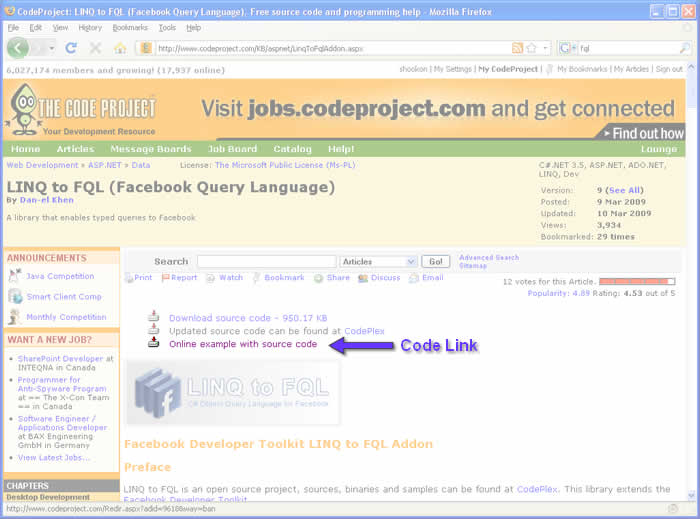The image size is (700, 519).
Task: Click the search magnifier icon in search box
Action: pos(684,48)
